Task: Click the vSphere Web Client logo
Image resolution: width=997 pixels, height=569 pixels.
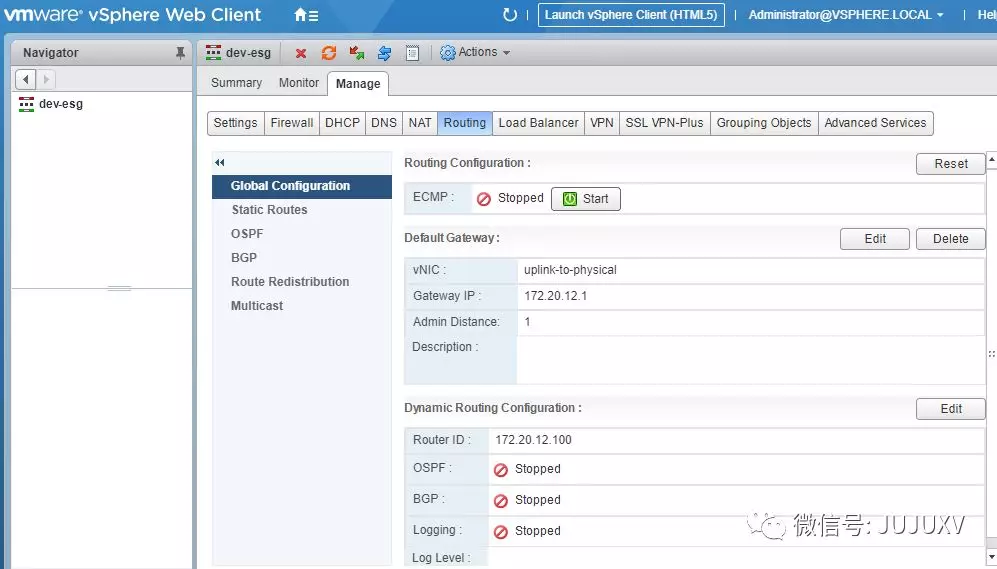Action: coord(132,15)
